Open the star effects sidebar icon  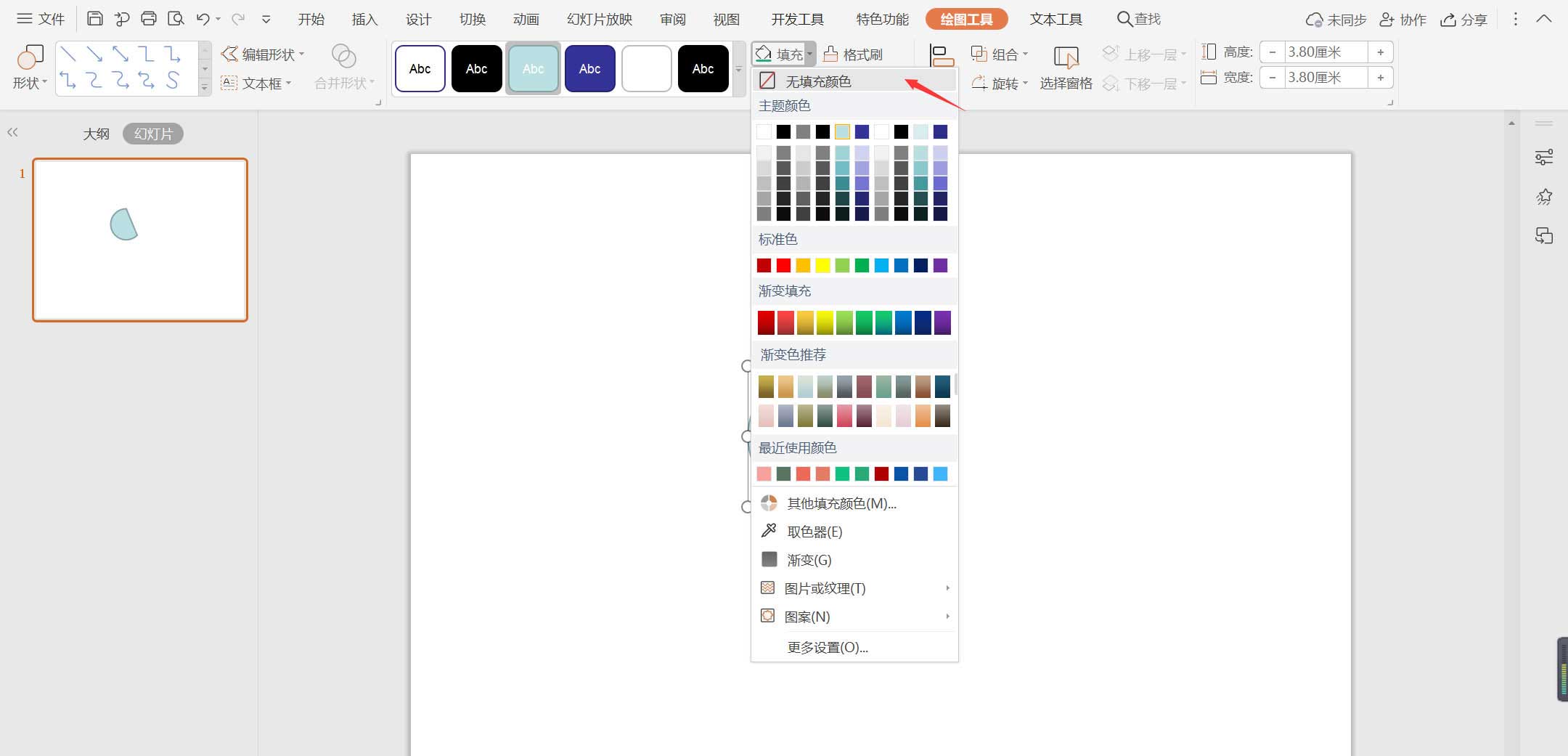(x=1544, y=196)
